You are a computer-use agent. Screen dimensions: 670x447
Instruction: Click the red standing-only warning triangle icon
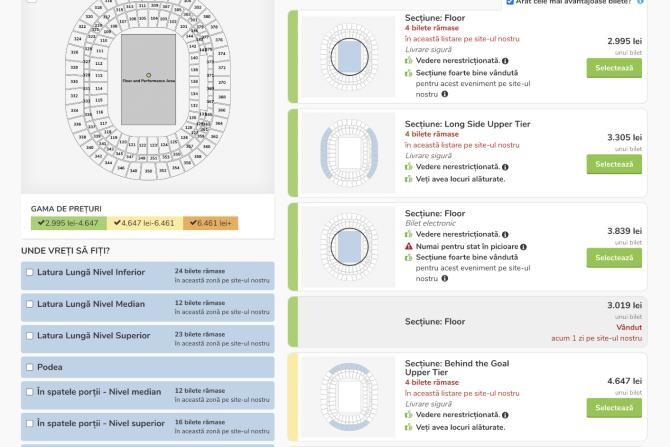click(x=409, y=246)
